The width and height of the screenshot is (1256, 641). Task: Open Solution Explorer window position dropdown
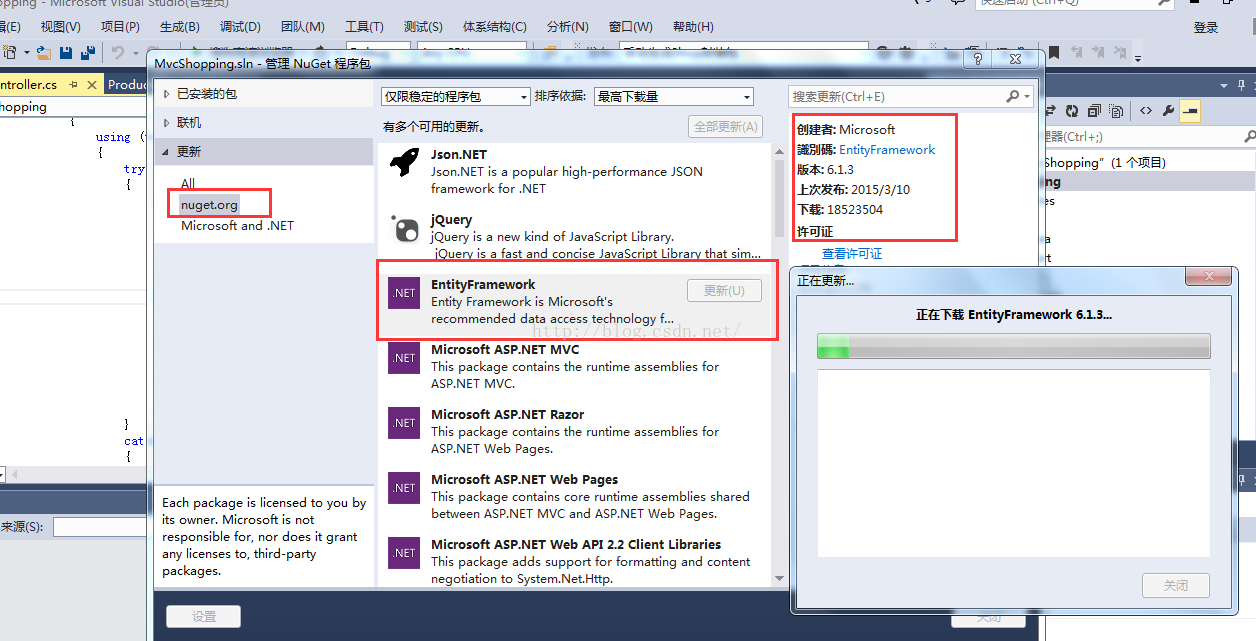(1222, 85)
